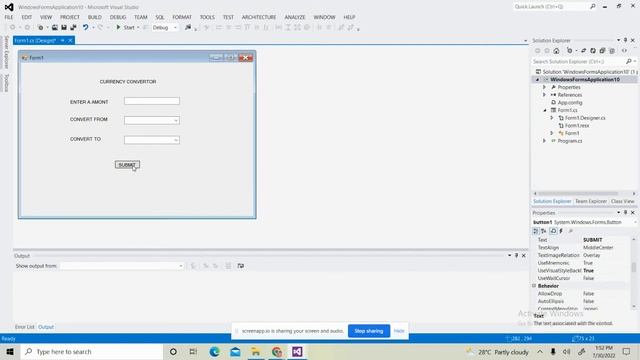This screenshot has height=360, width=640.
Task: Click the Visual Studio taskbar icon
Action: click(x=297, y=351)
